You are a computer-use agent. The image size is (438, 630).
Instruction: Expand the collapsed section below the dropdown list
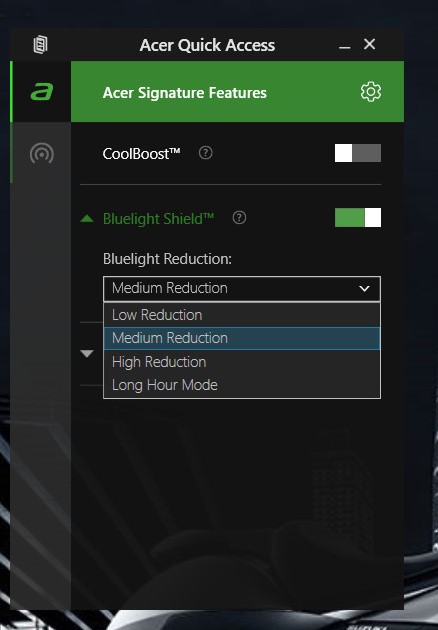coord(87,354)
